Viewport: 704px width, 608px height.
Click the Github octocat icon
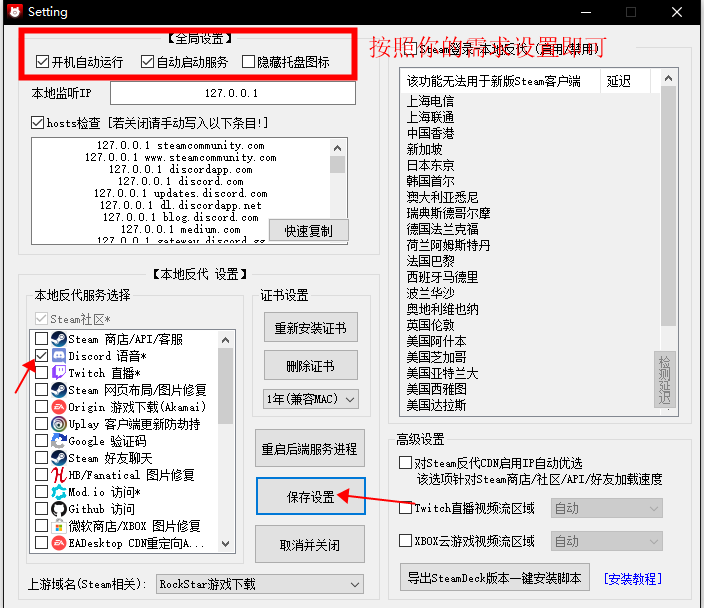(59, 509)
